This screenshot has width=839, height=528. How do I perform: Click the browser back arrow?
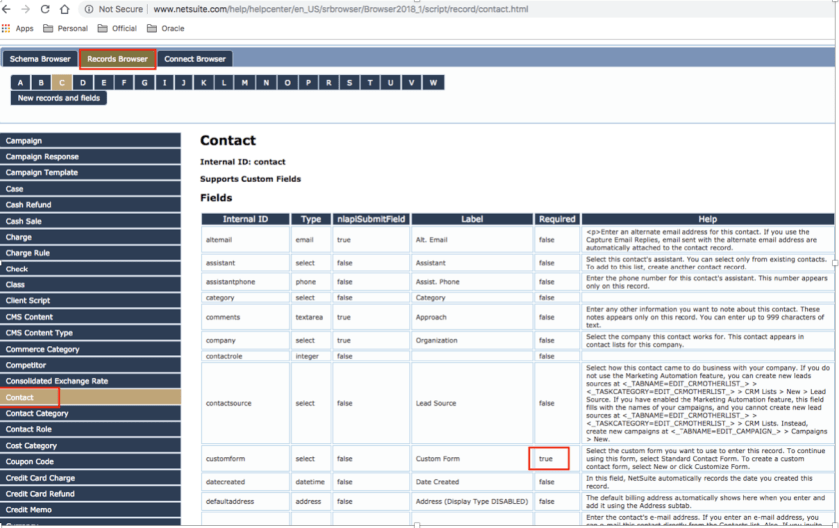pyautogui.click(x=8, y=9)
